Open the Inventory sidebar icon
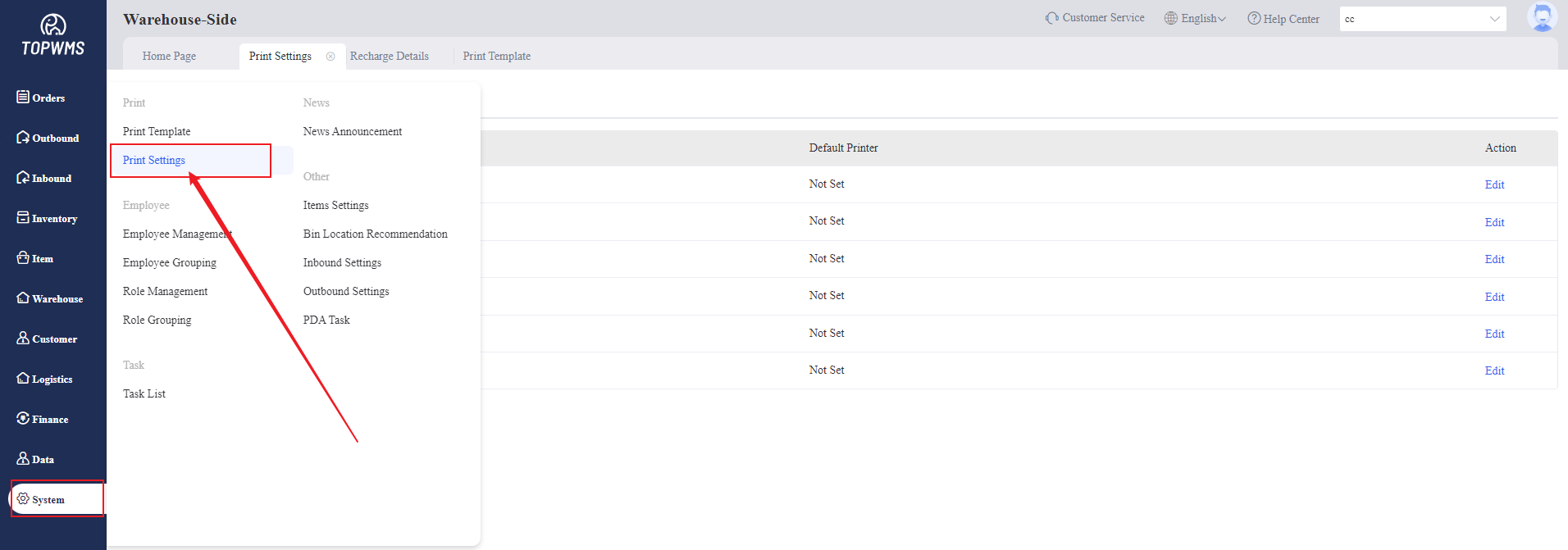Viewport: 1568px width, 550px height. pos(23,217)
